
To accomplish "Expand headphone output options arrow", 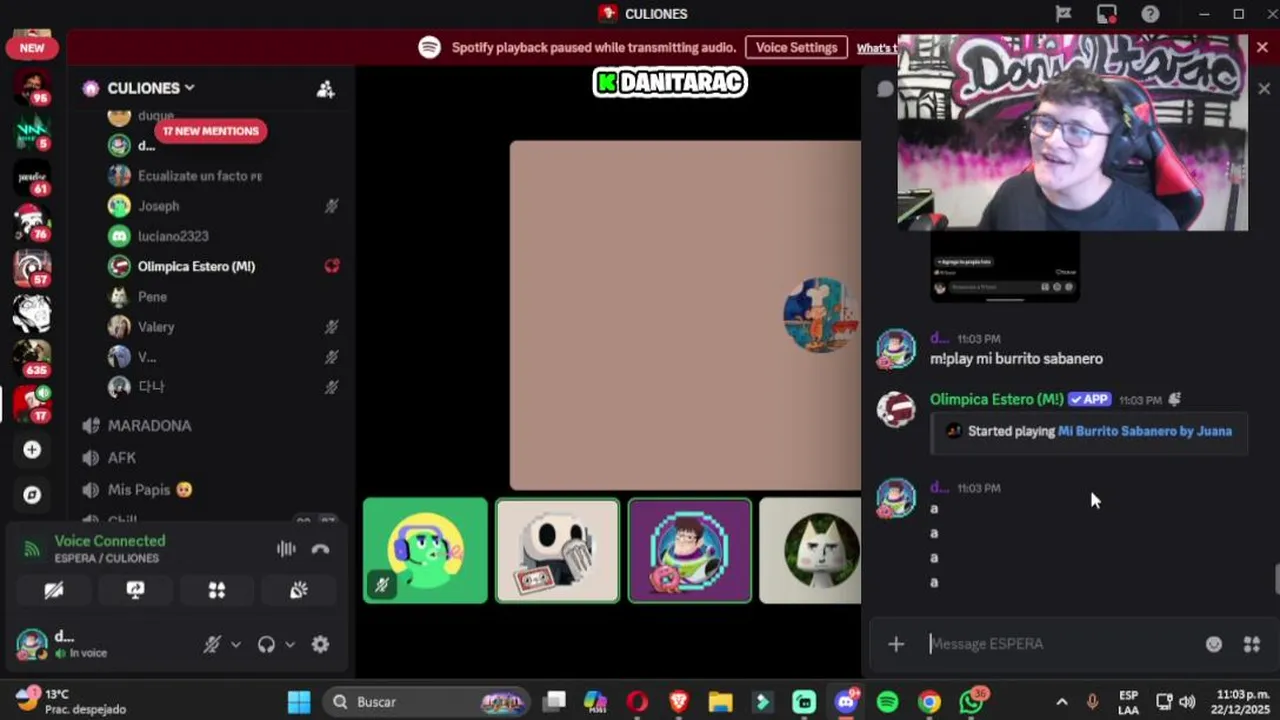I will [x=290, y=645].
